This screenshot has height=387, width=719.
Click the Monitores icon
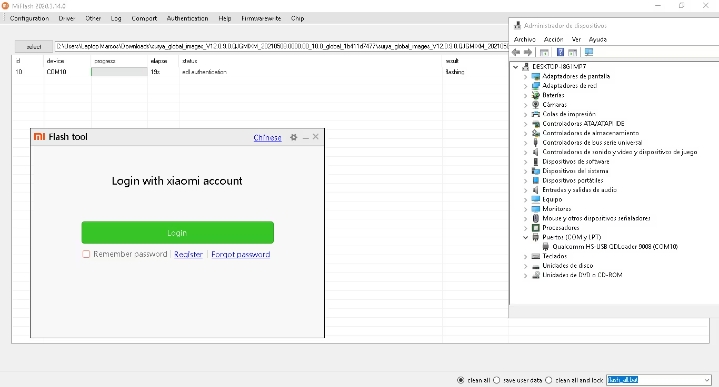(536, 209)
